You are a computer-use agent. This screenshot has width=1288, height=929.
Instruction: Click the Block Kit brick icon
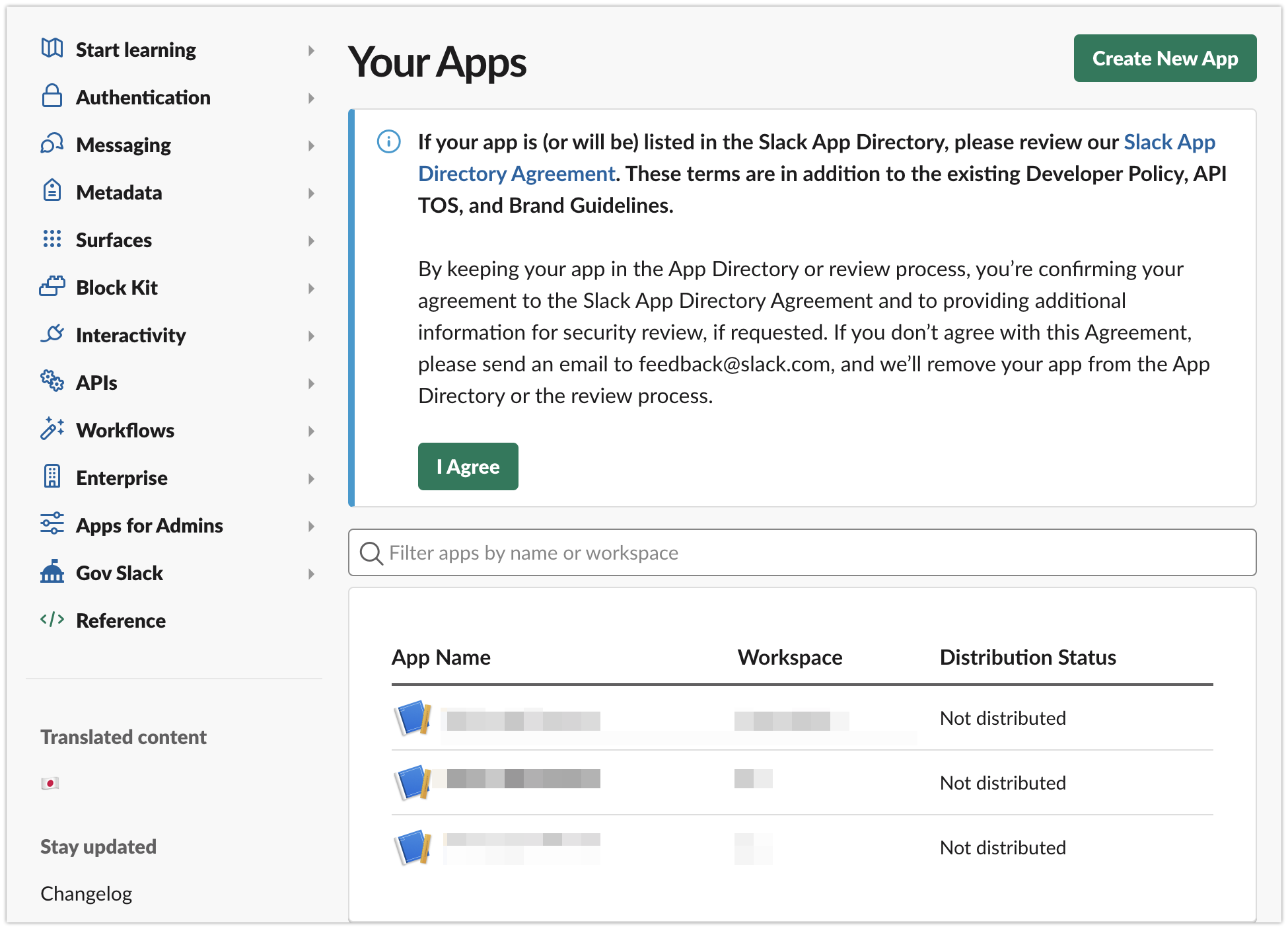(x=52, y=286)
